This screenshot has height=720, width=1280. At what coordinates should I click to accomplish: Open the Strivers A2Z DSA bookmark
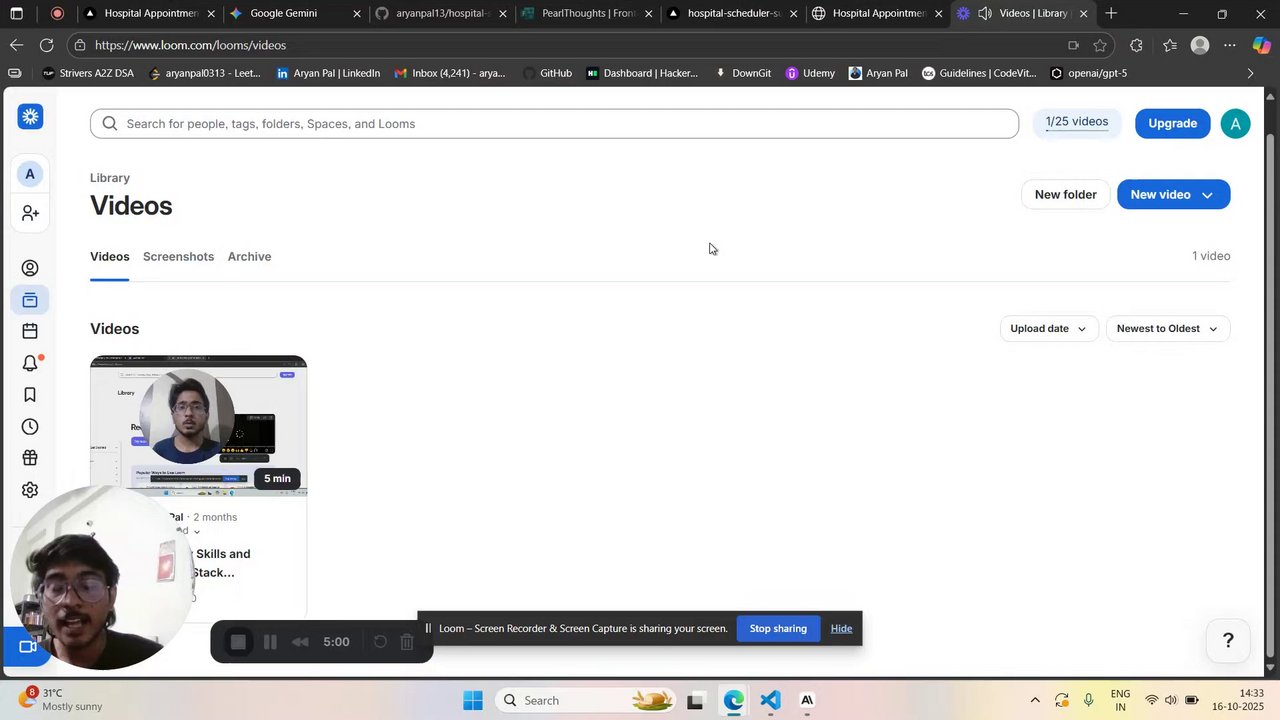(88, 73)
